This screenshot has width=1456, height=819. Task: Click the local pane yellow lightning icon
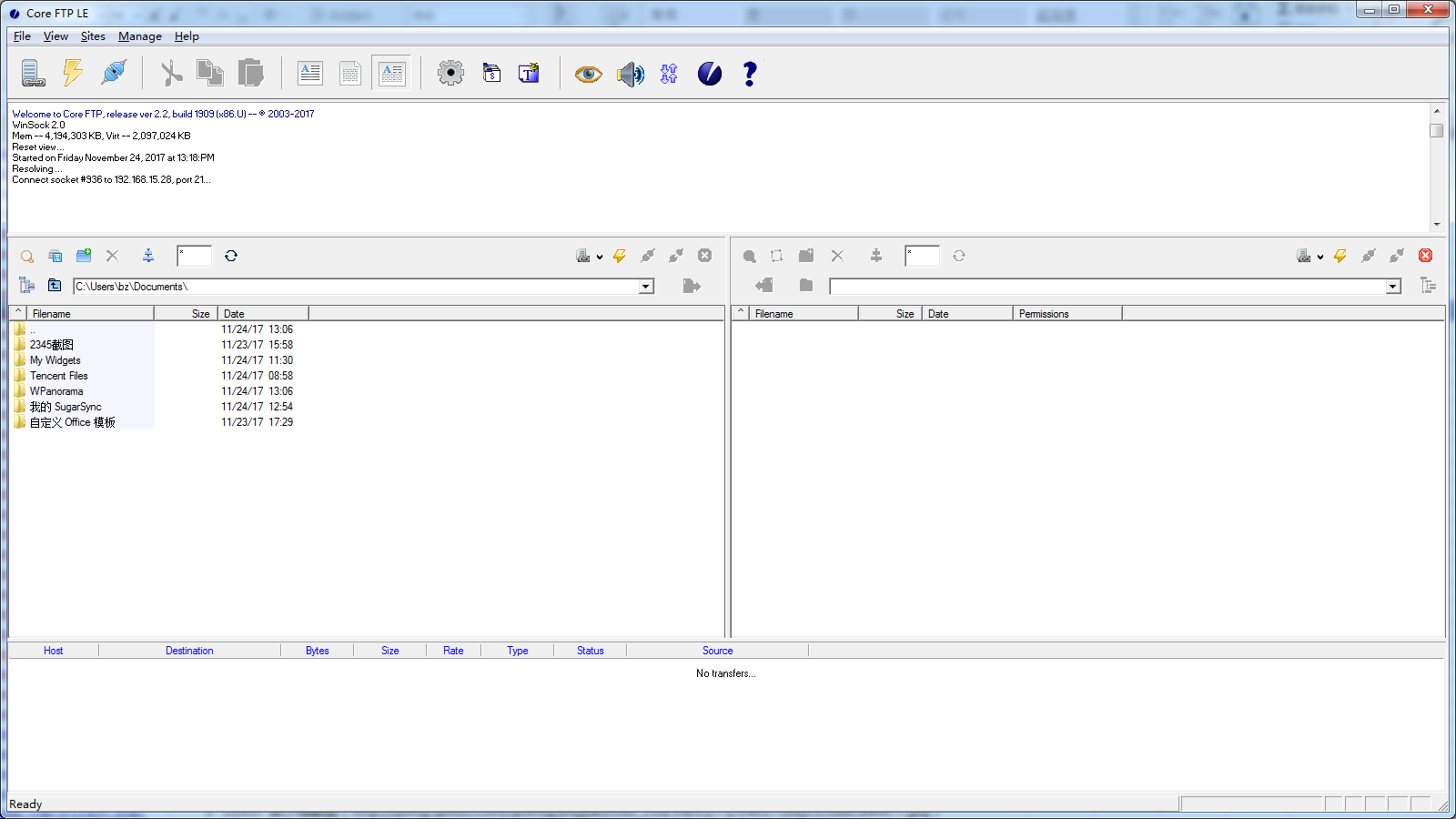pyautogui.click(x=620, y=256)
